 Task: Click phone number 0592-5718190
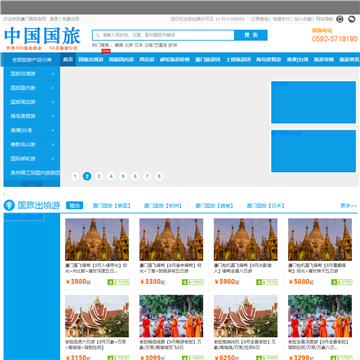335,39
